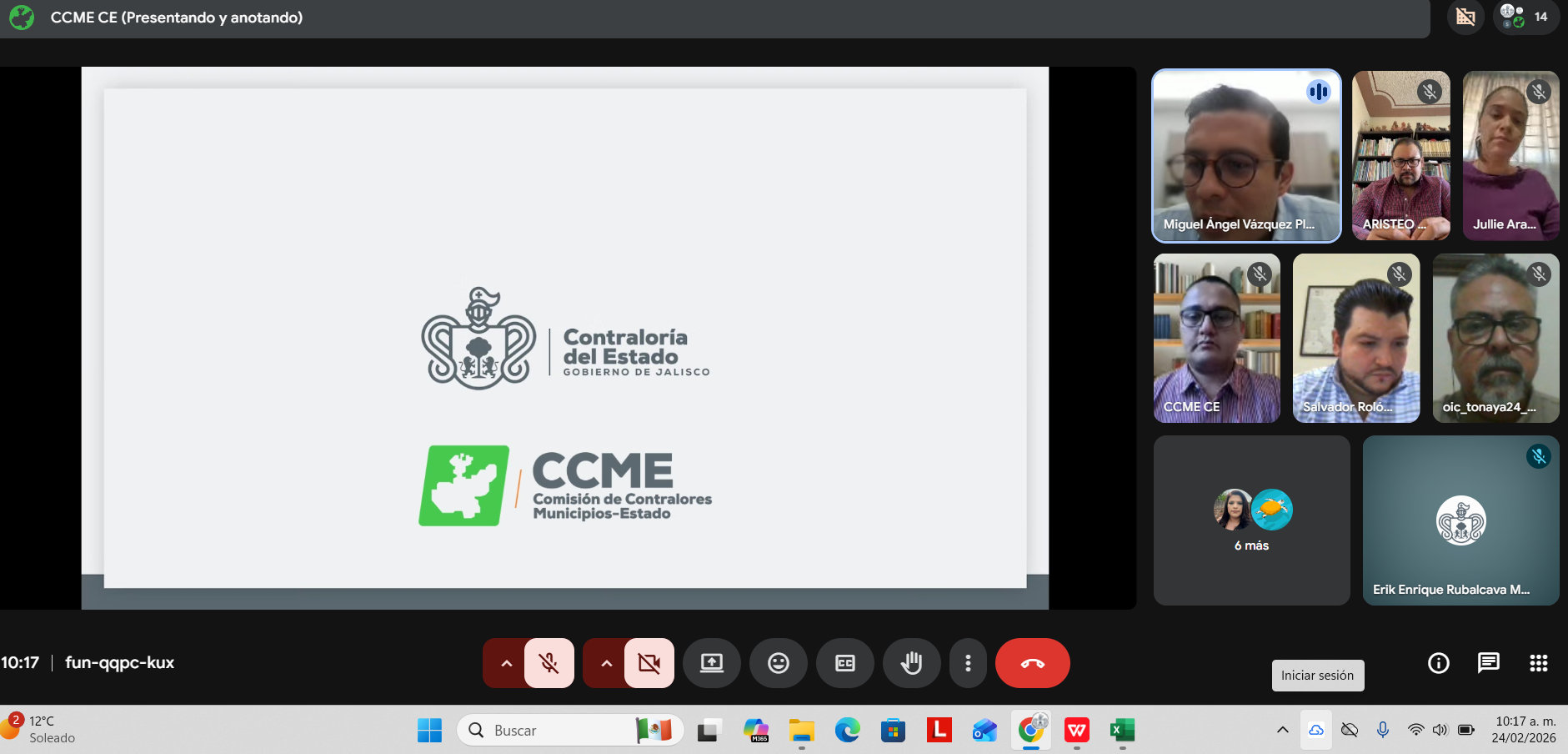1568x754 pixels.
Task: Open Microsoft Store on the taskbar
Action: click(893, 731)
